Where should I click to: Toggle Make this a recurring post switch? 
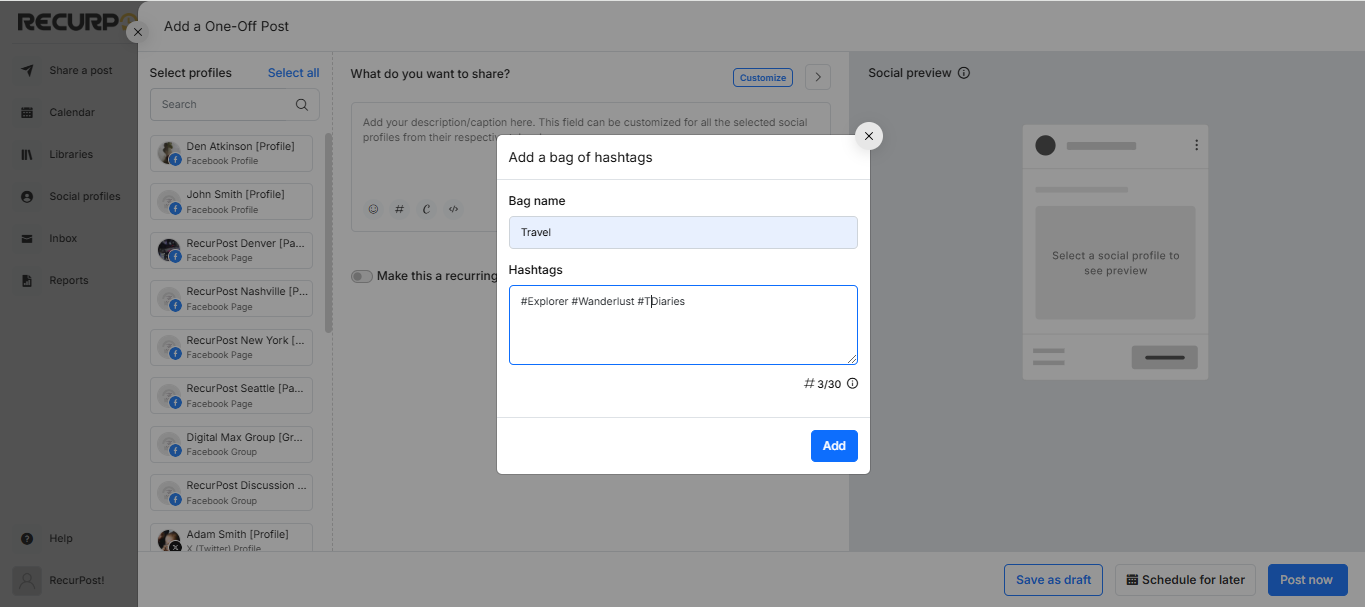(x=362, y=276)
